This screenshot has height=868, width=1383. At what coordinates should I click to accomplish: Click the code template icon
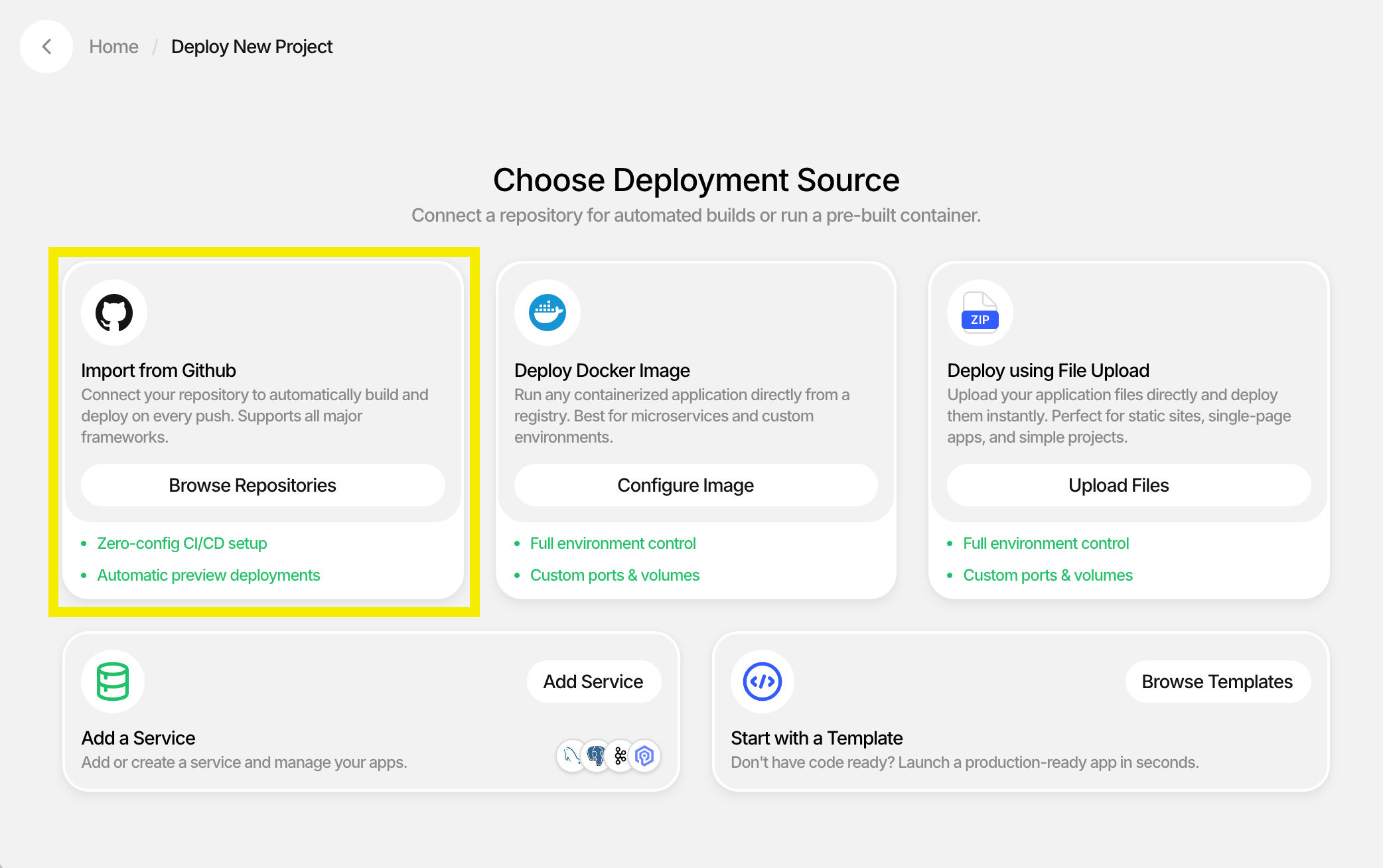pyautogui.click(x=762, y=681)
